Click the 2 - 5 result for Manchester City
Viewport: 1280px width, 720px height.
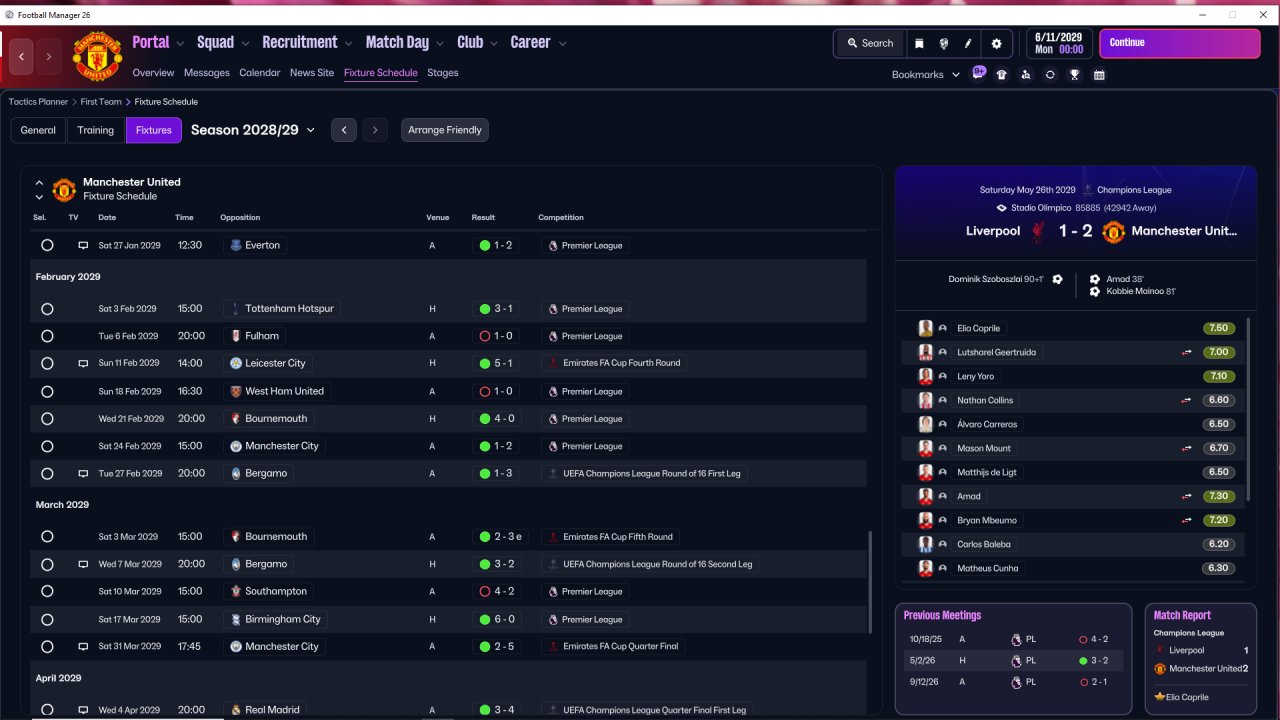[x=498, y=646]
